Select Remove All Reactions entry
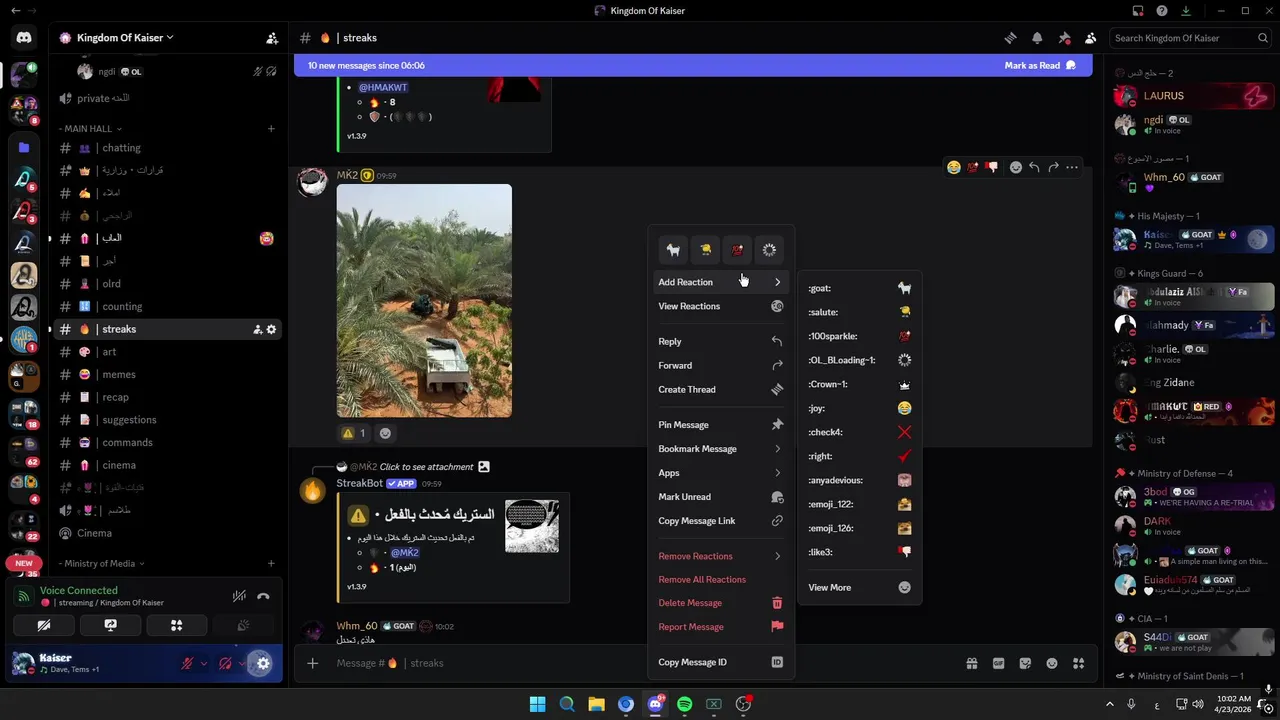The image size is (1280, 720). [x=720, y=579]
